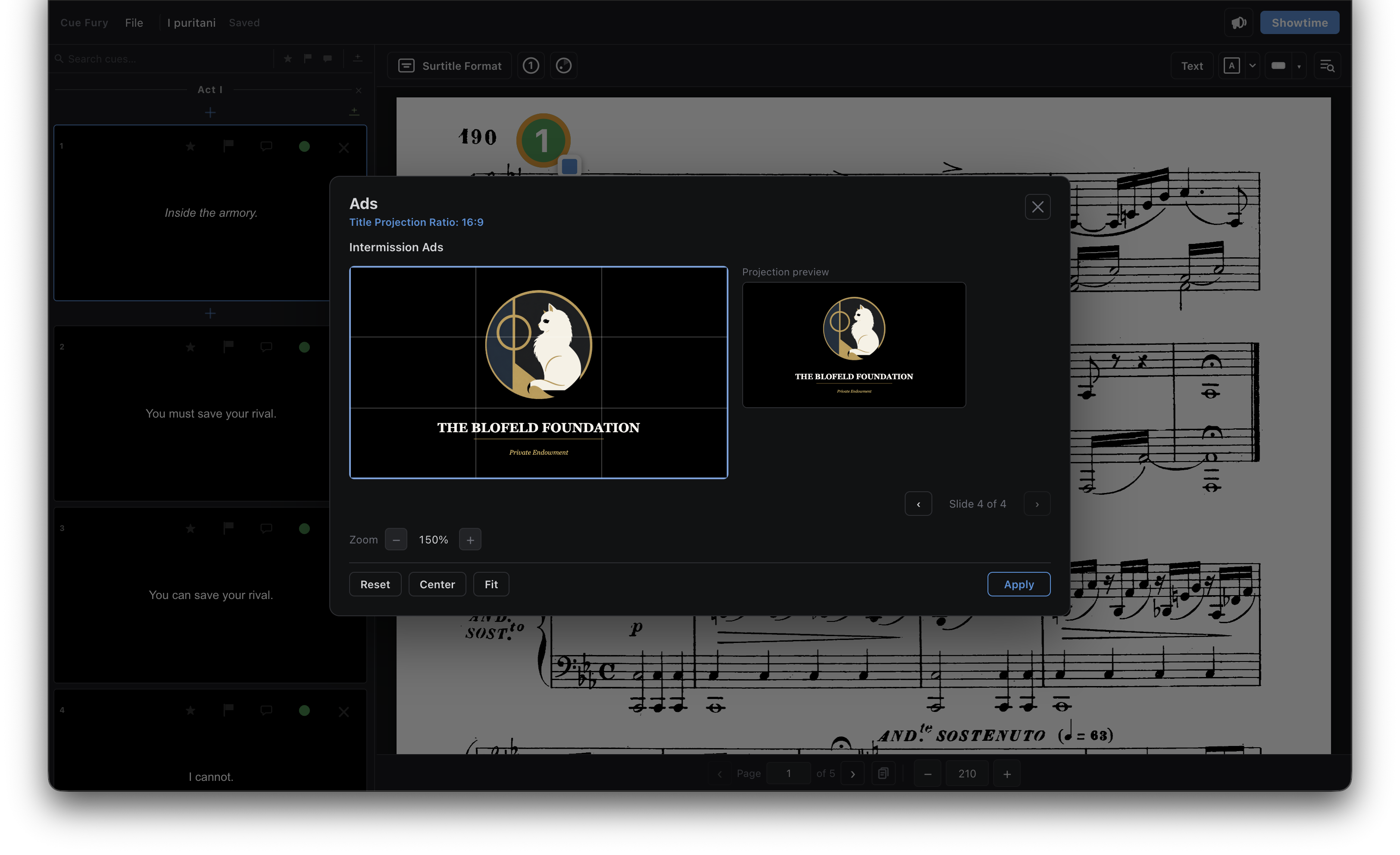The height and width of the screenshot is (855, 1400).
Task: Click the circled 1 toolbar button
Action: tap(531, 66)
